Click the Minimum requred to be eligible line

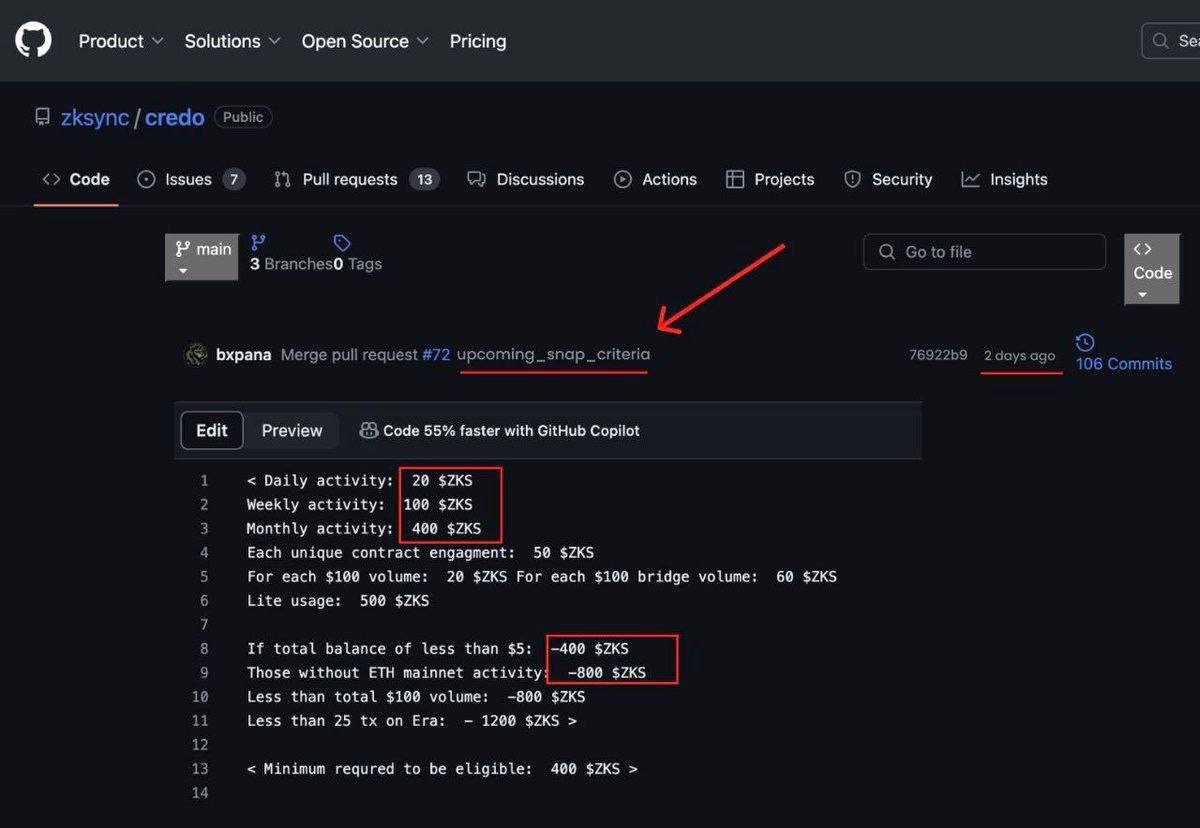(x=442, y=769)
